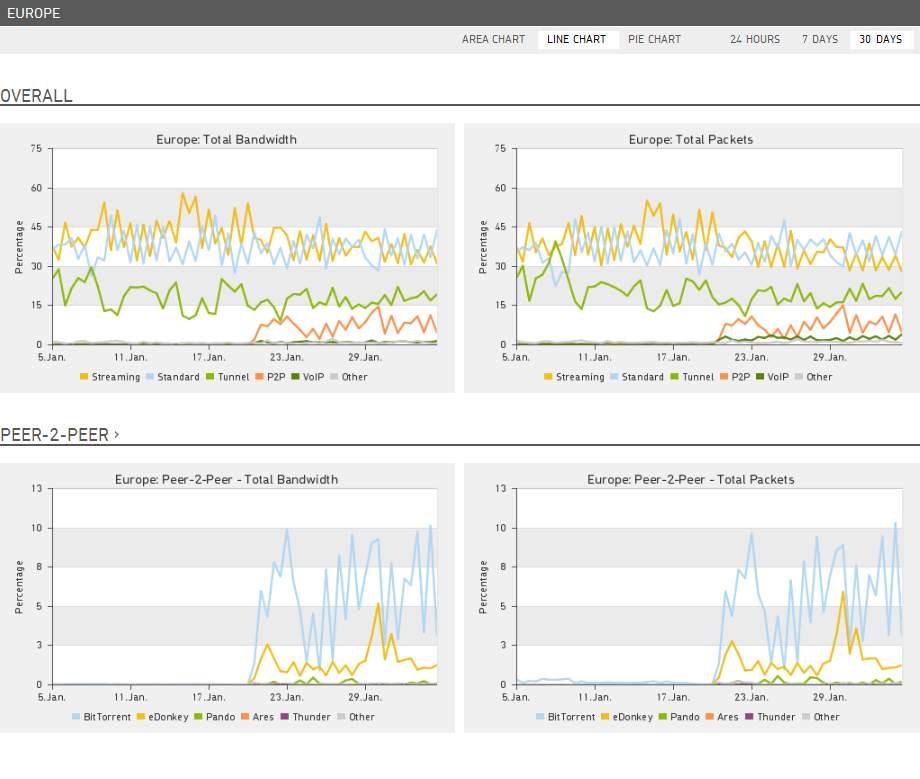Screen dimensions: 920x779
Task: Click the "Europe: Total Bandwidth" chart title
Action: pos(226,140)
